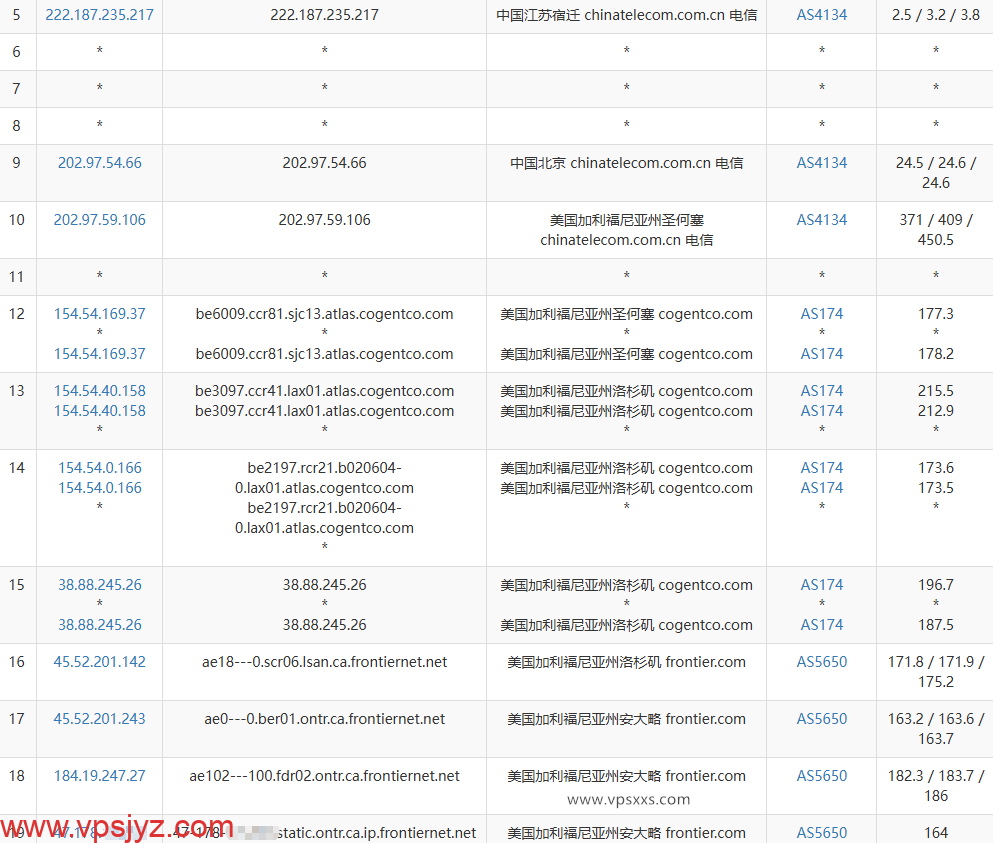
Task: Click AS174 next to the Los Angeles cogentco hop
Action: coord(821,390)
